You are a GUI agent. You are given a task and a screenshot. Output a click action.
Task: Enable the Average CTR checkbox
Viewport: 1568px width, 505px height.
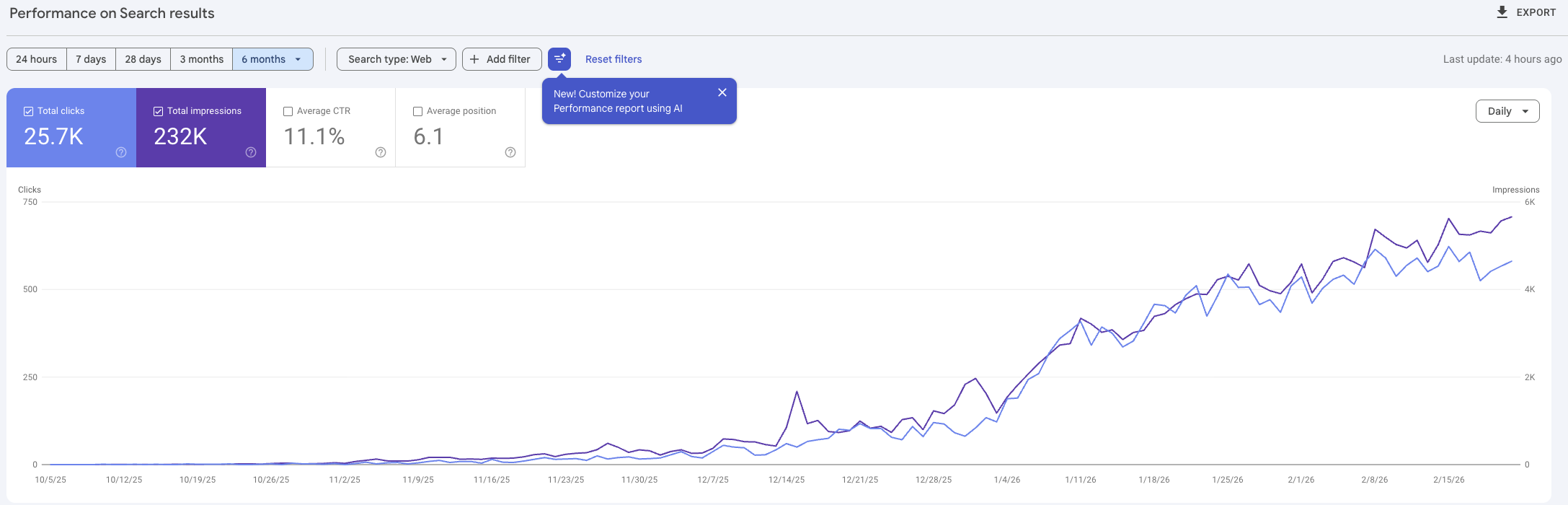(x=288, y=111)
